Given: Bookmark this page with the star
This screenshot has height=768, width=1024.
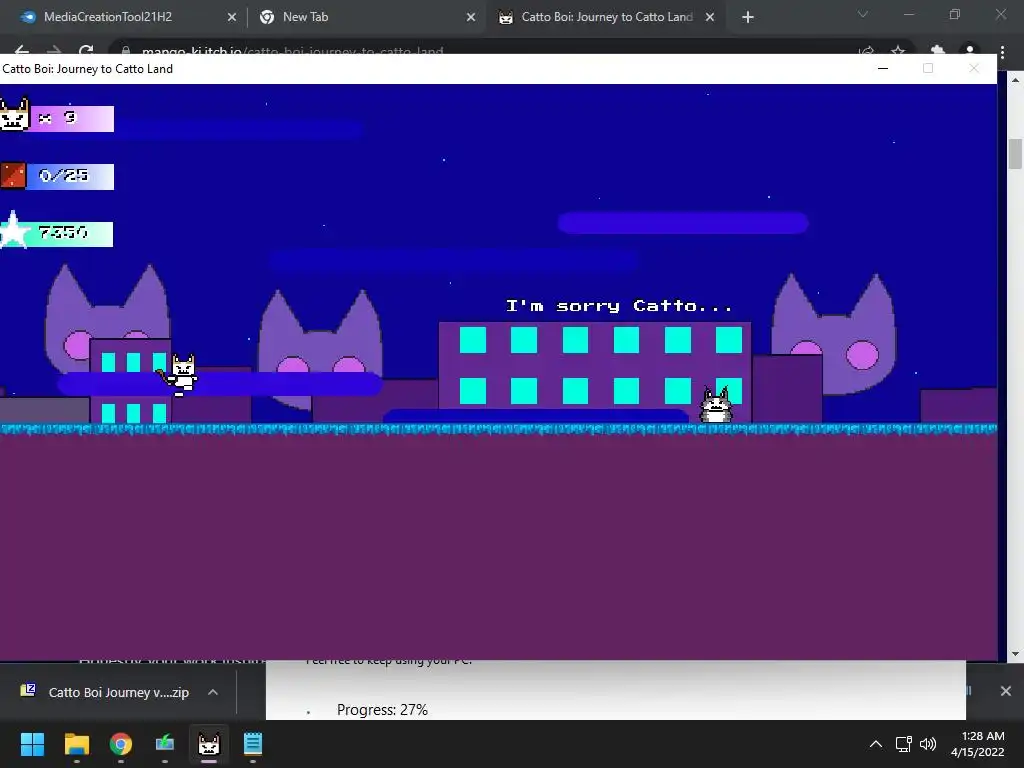Looking at the screenshot, I should coord(898,50).
